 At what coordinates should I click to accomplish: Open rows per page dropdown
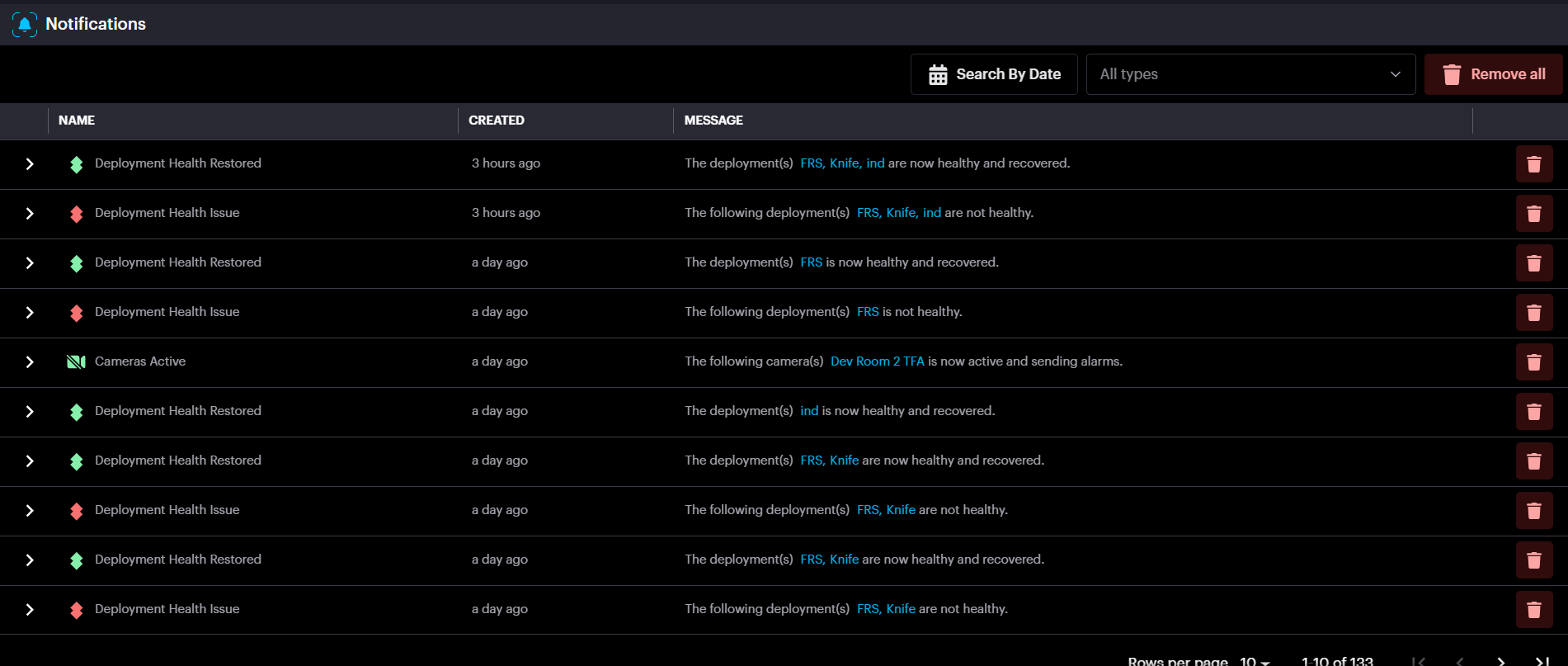pyautogui.click(x=1254, y=661)
